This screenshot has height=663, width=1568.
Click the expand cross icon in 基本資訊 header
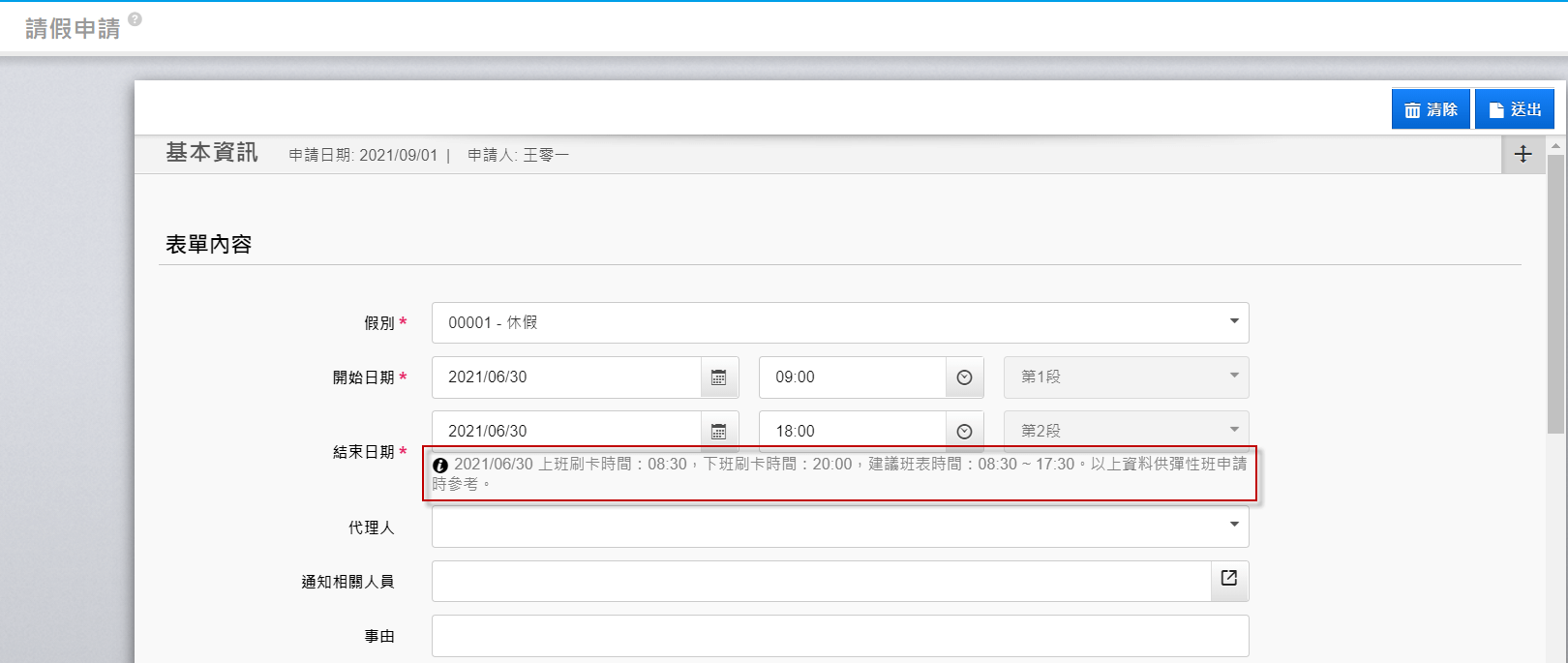pyautogui.click(x=1523, y=154)
